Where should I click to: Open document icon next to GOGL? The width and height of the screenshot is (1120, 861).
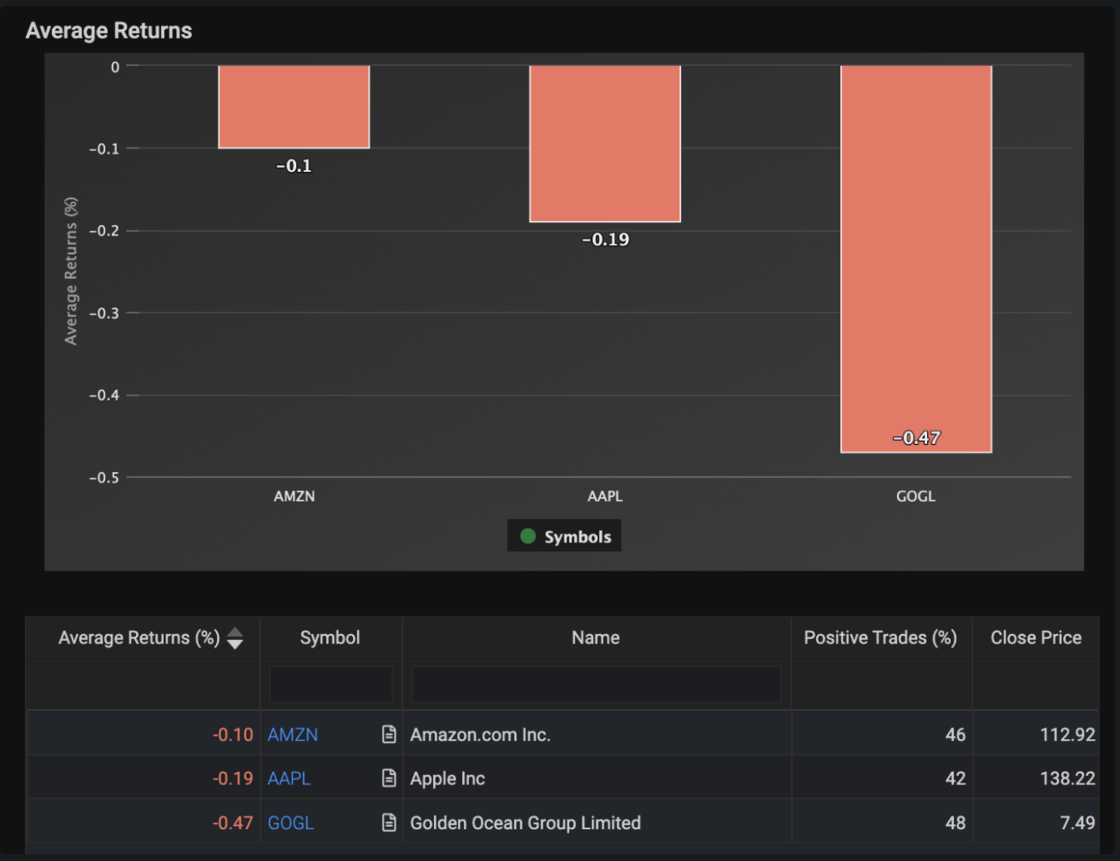389,822
